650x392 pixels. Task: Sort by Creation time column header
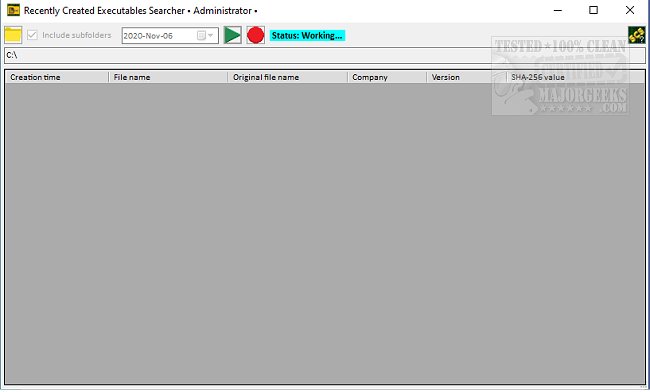click(57, 77)
